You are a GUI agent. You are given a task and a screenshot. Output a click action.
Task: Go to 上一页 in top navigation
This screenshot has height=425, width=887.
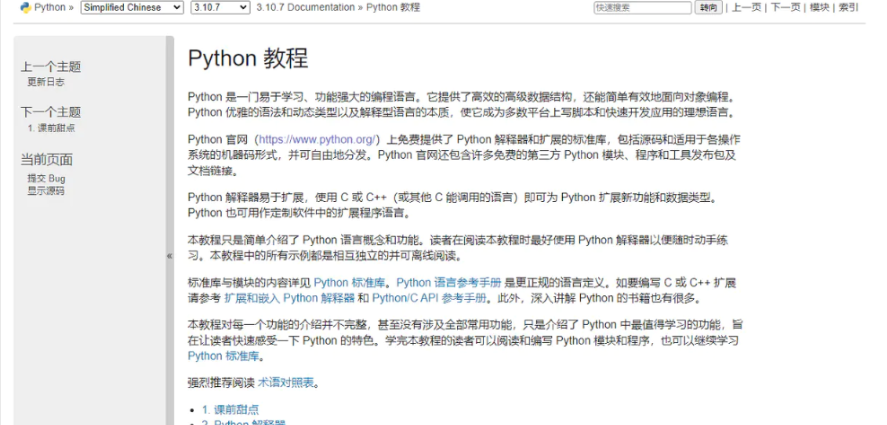pyautogui.click(x=747, y=7)
